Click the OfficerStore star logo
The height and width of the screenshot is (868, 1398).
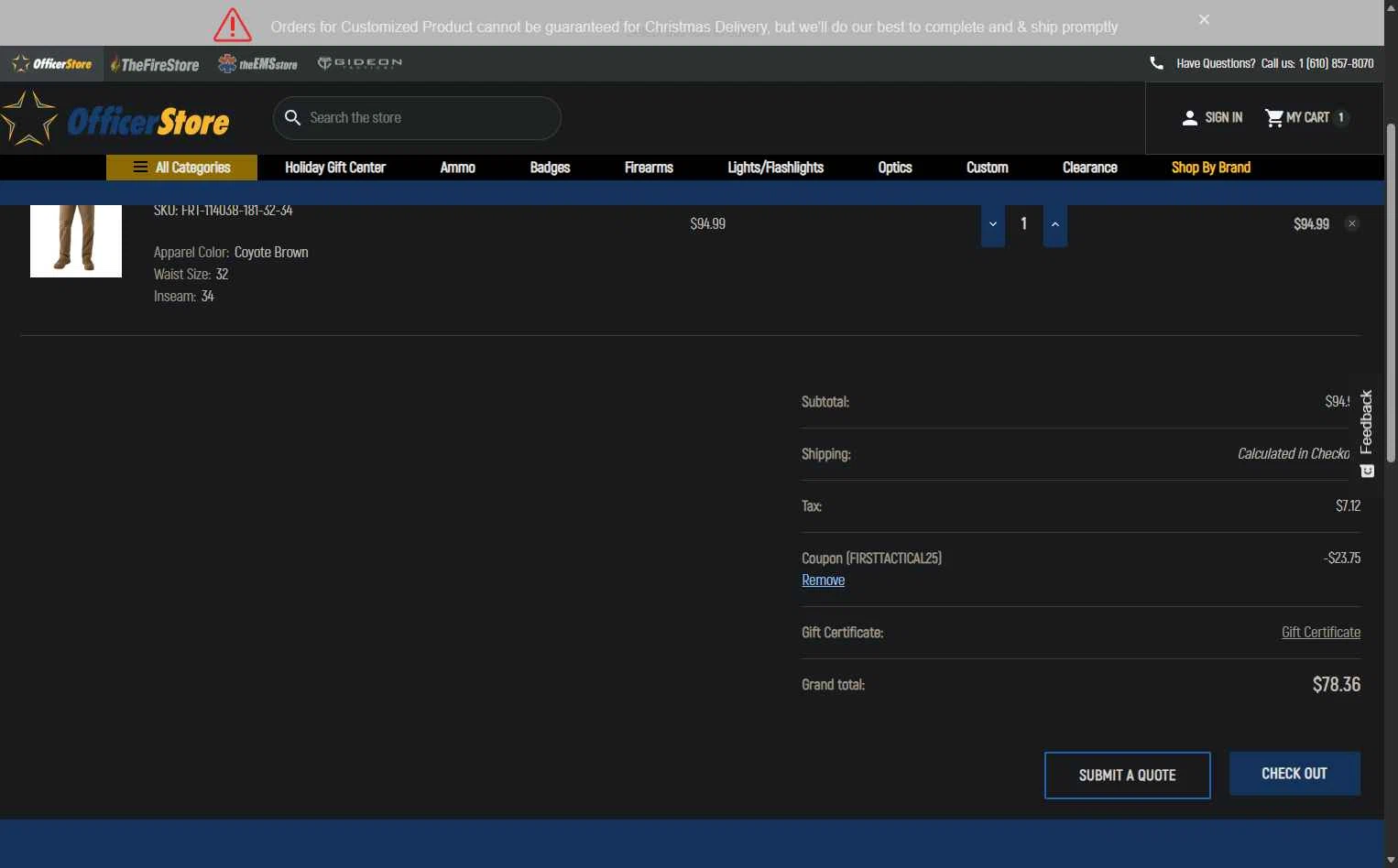click(x=115, y=119)
